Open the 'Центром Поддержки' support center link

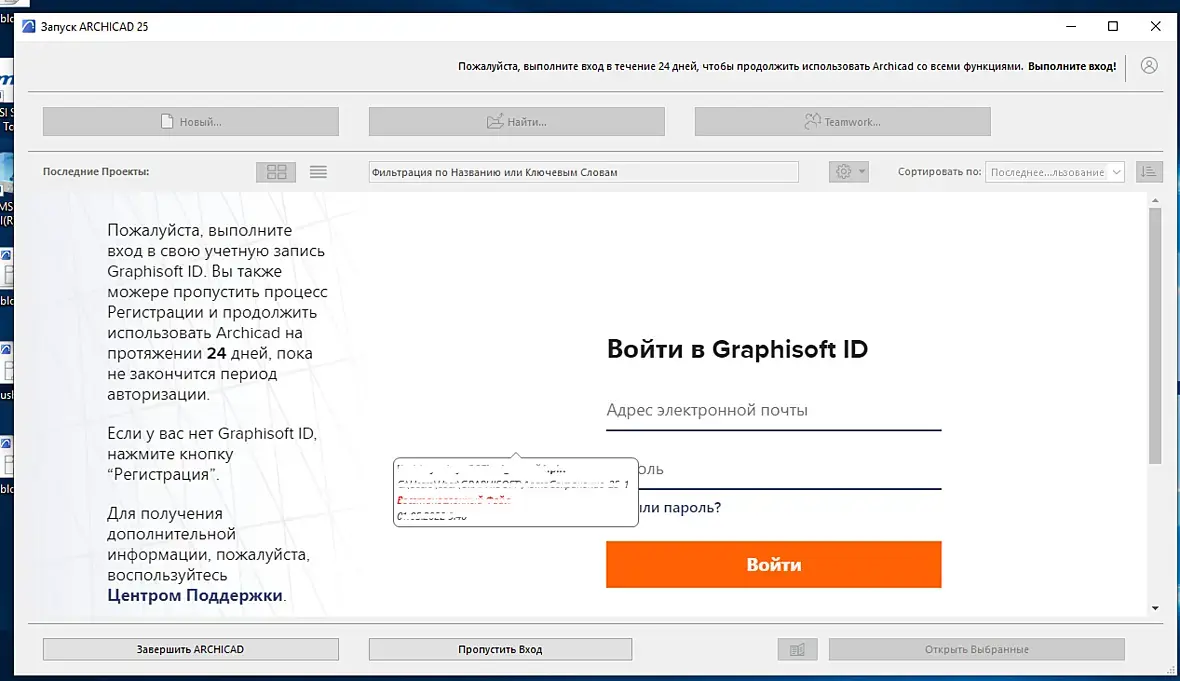pyautogui.click(x=195, y=595)
